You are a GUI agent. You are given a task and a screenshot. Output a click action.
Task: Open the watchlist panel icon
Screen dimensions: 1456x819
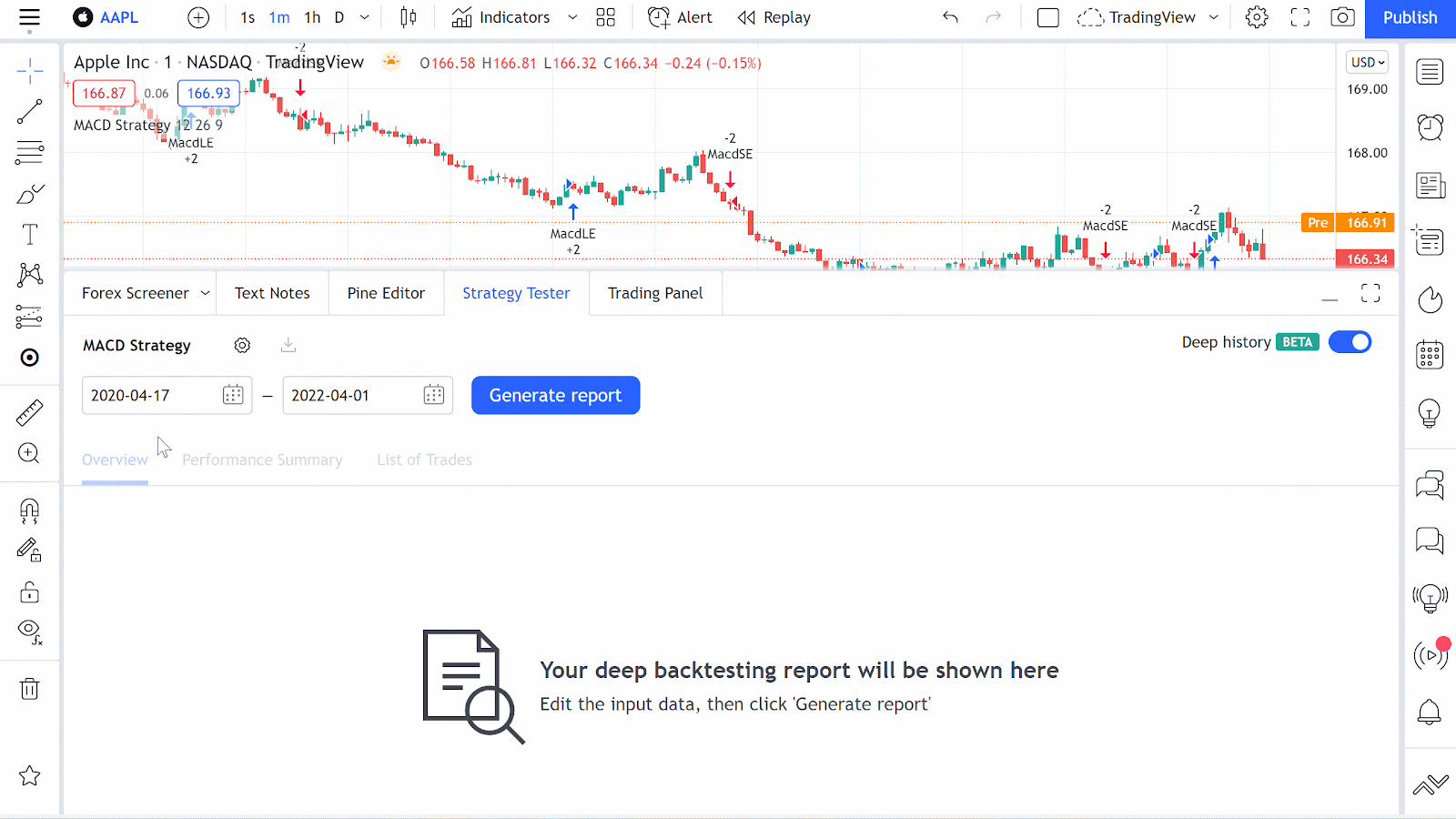(1430, 72)
